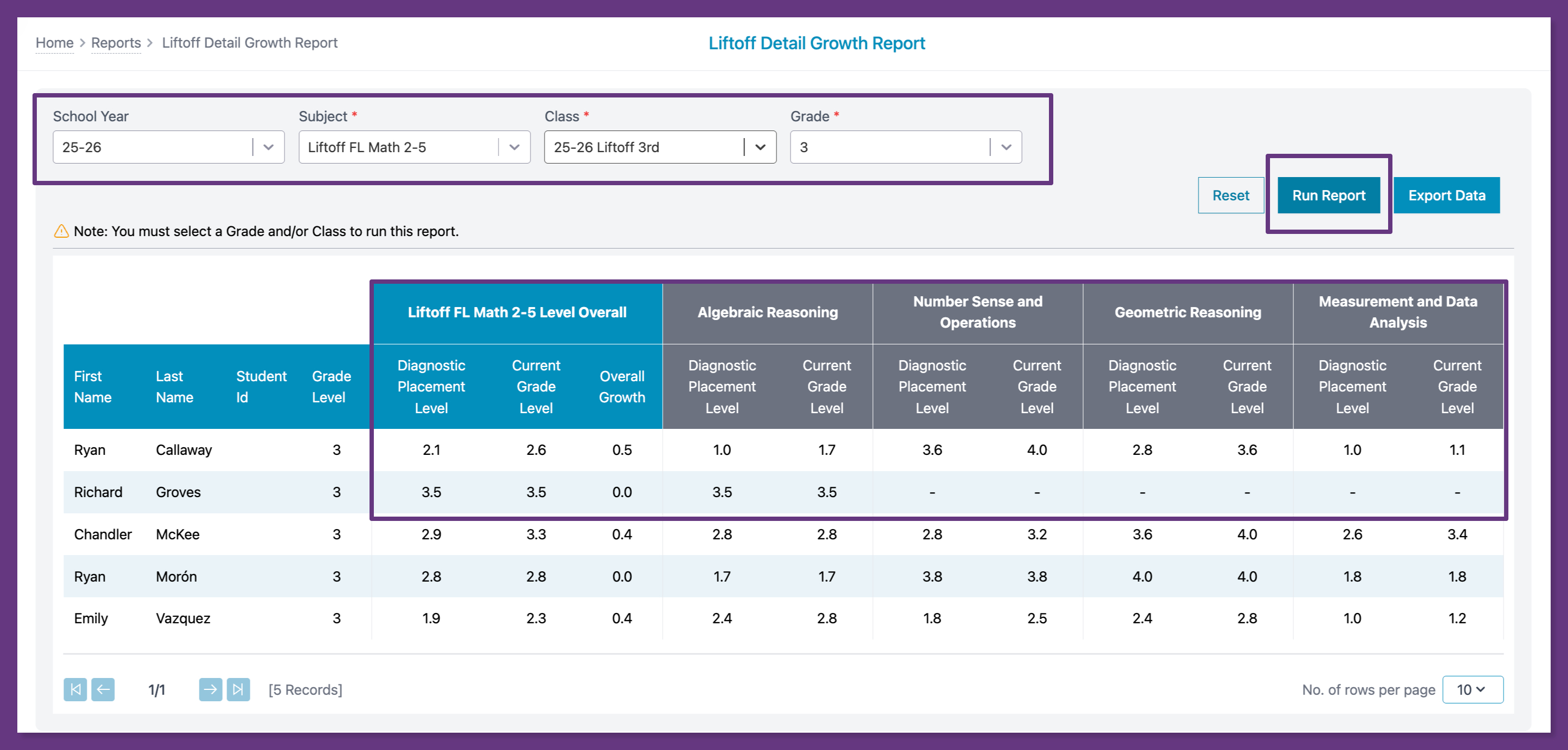Jump to the last page of results
1568x750 pixels.
238,689
